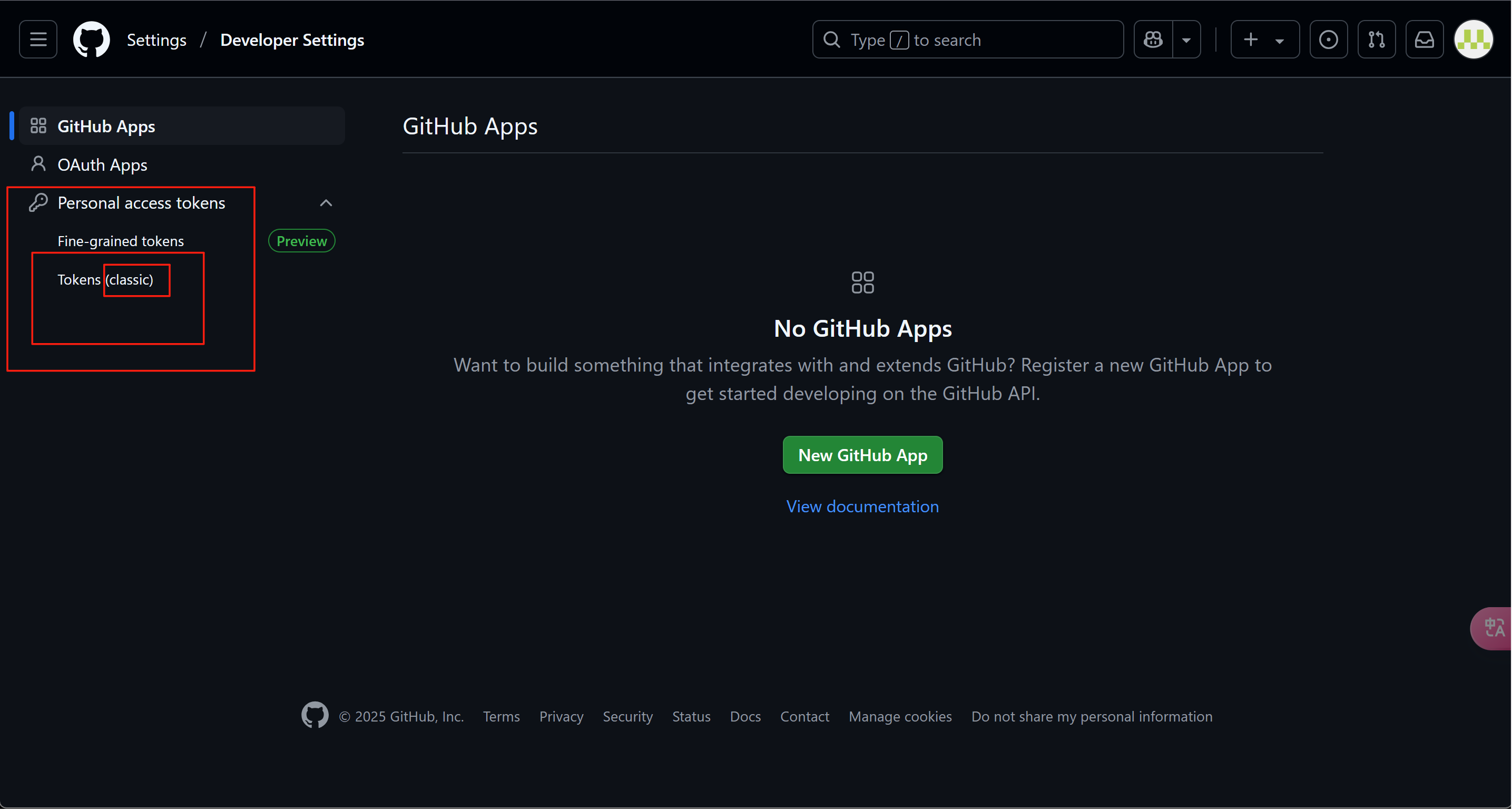Click the Fine-grained tokens Preview badge

click(301, 240)
